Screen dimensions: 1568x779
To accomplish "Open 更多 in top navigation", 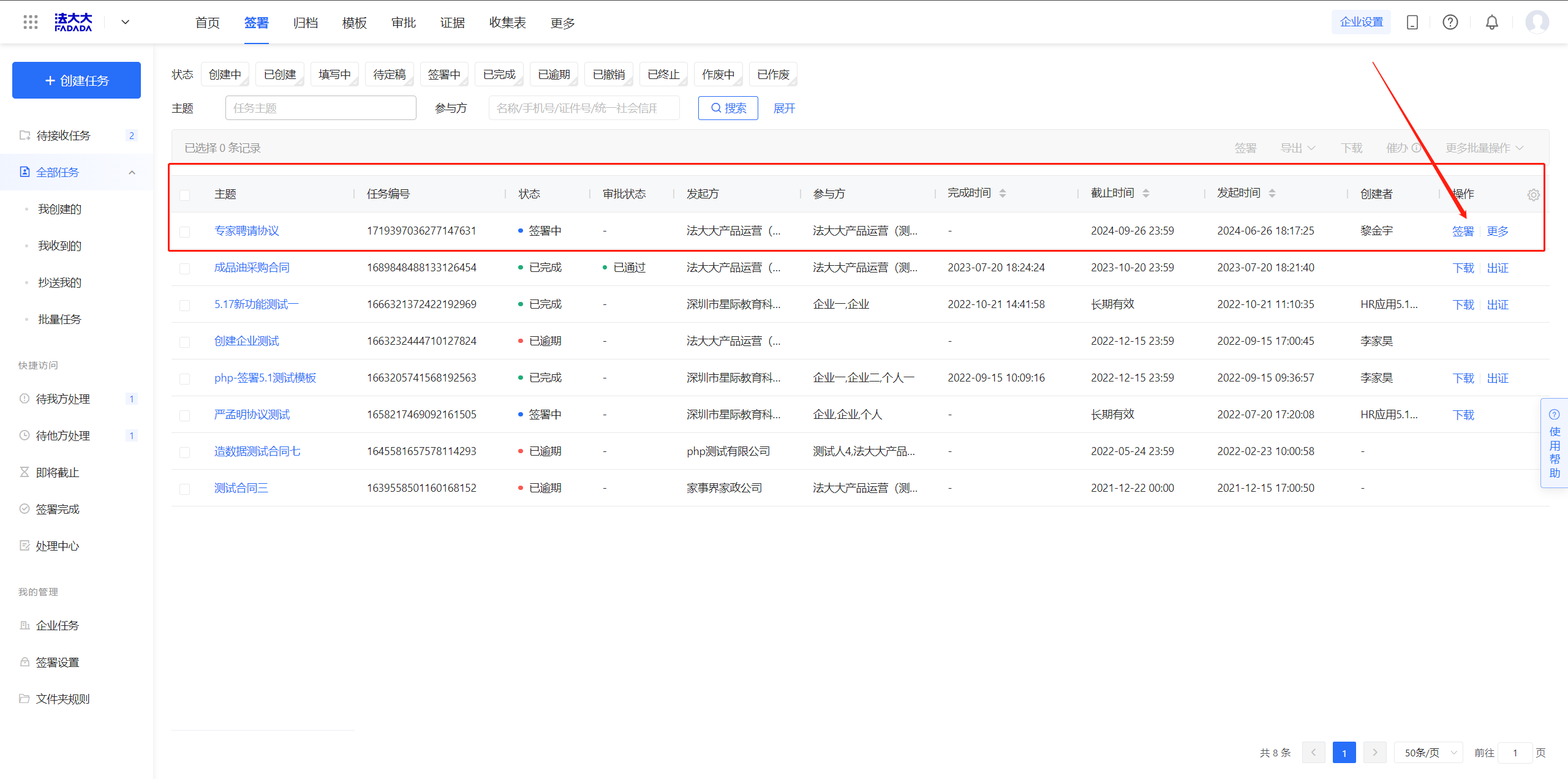I will pyautogui.click(x=562, y=23).
